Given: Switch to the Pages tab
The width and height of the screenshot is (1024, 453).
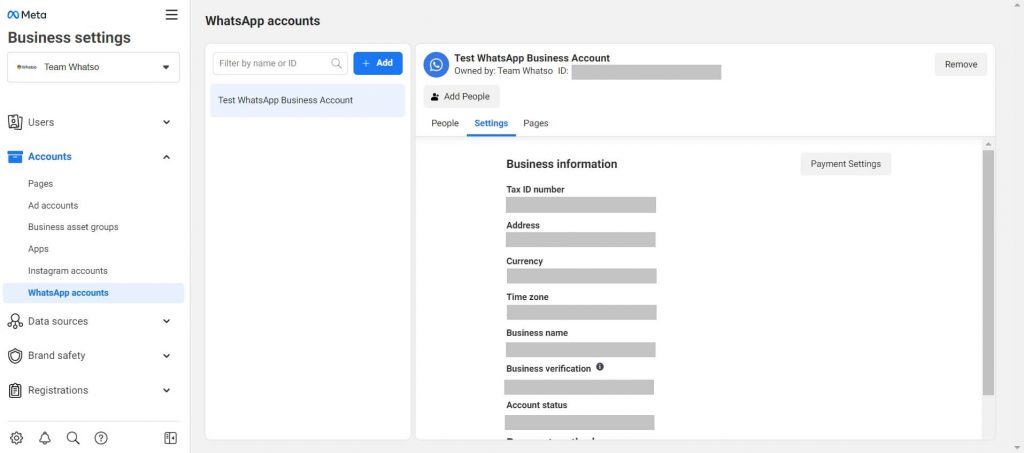Looking at the screenshot, I should point(536,123).
